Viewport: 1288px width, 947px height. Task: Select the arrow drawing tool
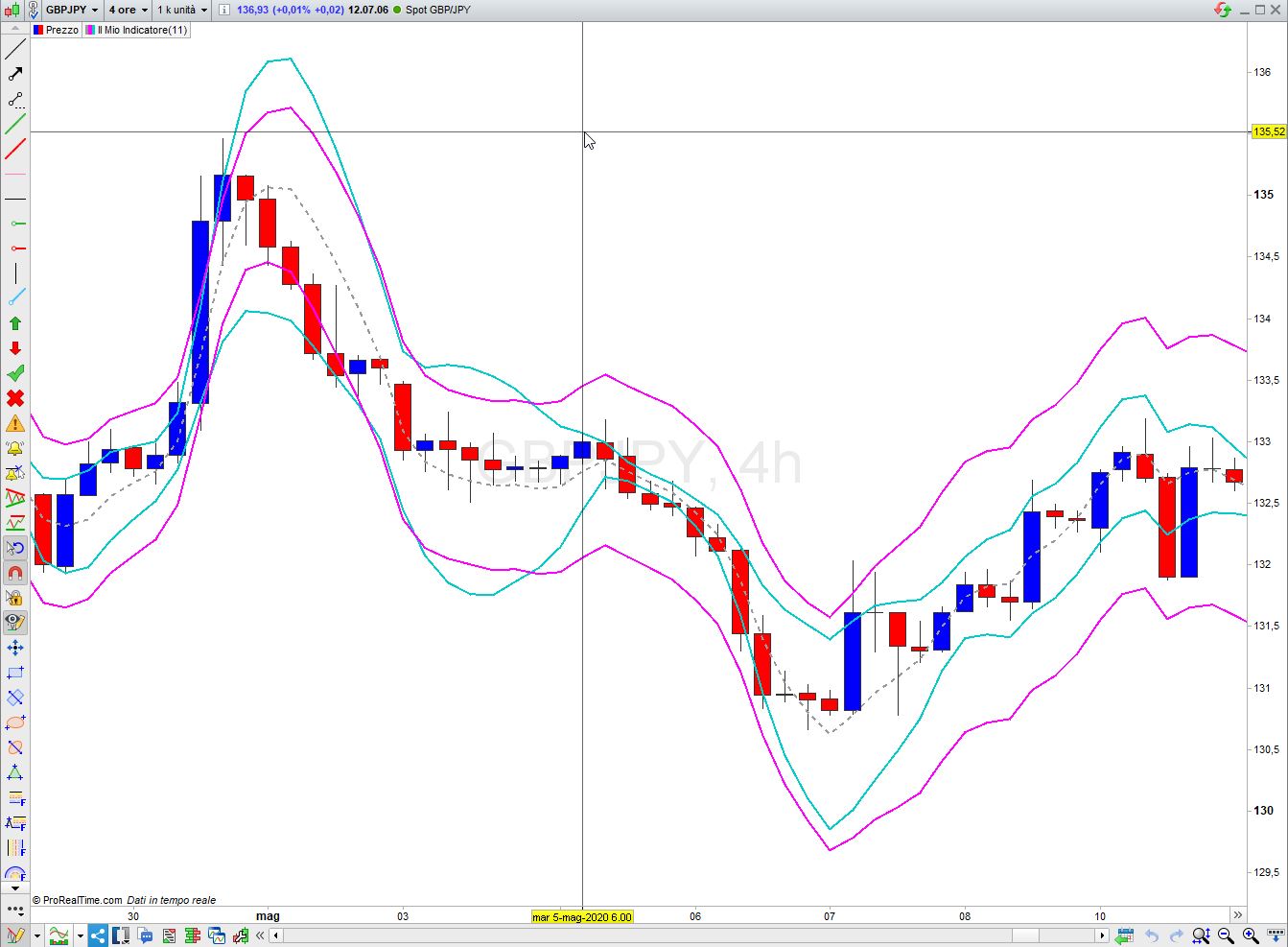[15, 74]
